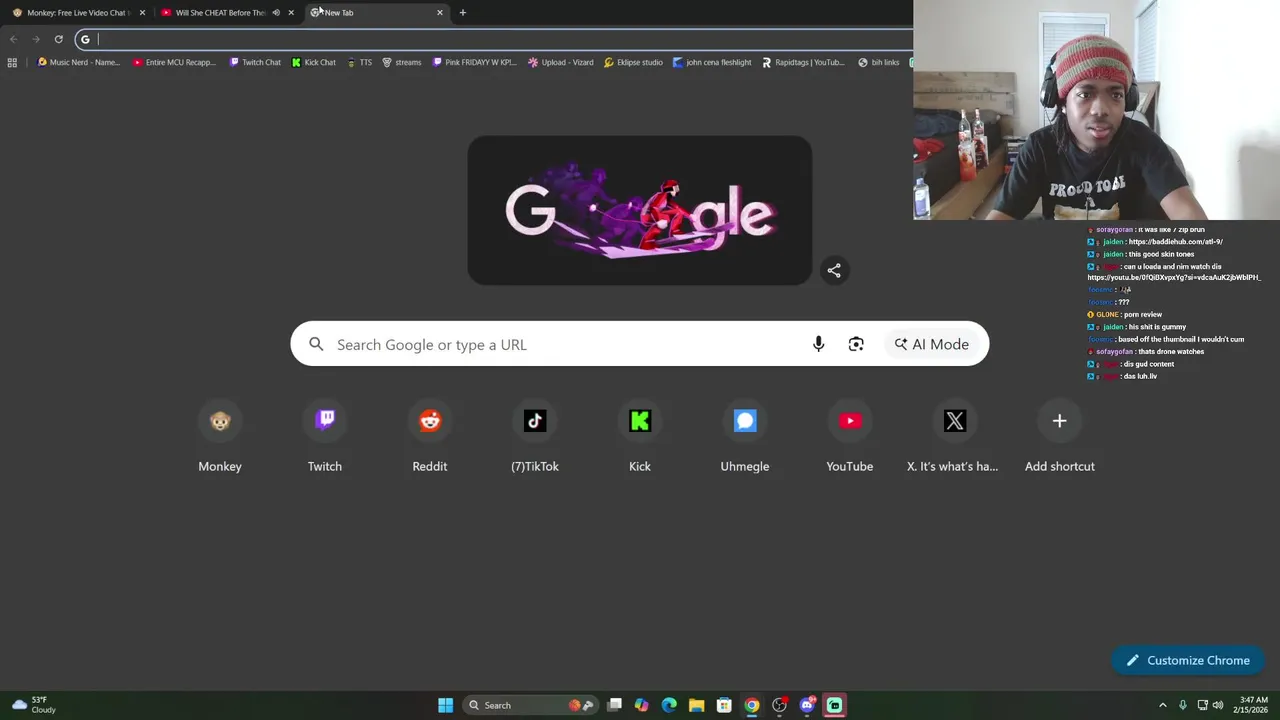Open the Apps grid in bookmarks bar
Screen dimensions: 1280x720
(12, 62)
